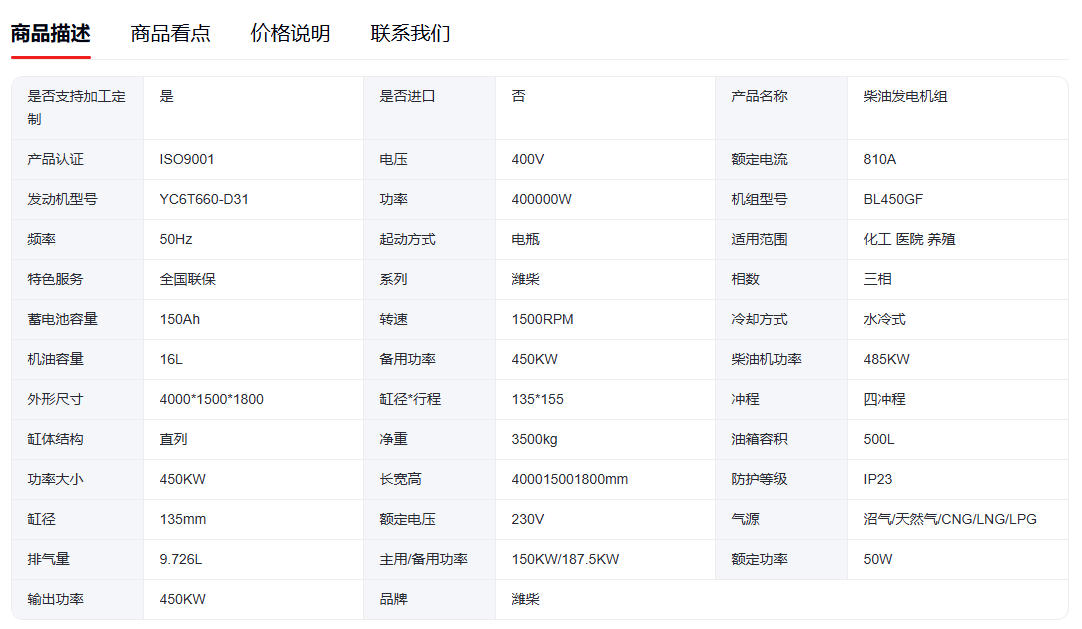This screenshot has width=1082, height=629.
Task: Click the 400015001800mm dimension value
Action: pyautogui.click(x=569, y=479)
